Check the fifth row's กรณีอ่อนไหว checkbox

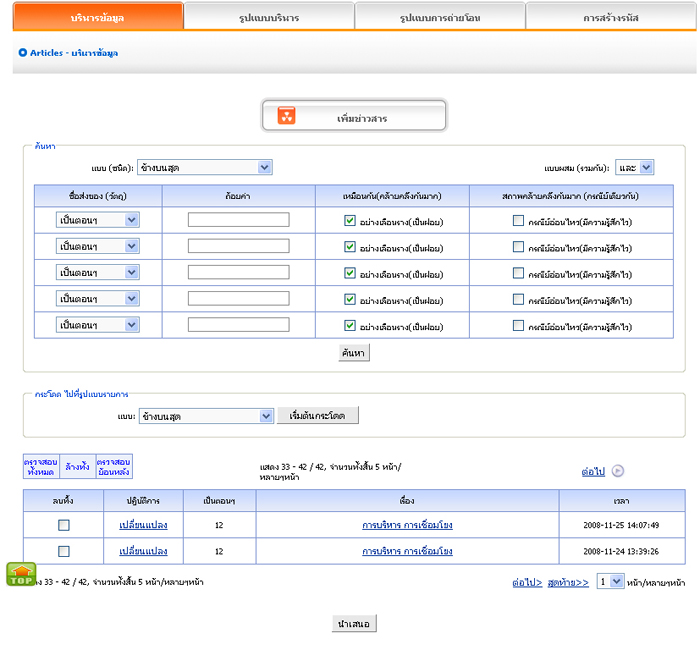(x=518, y=325)
